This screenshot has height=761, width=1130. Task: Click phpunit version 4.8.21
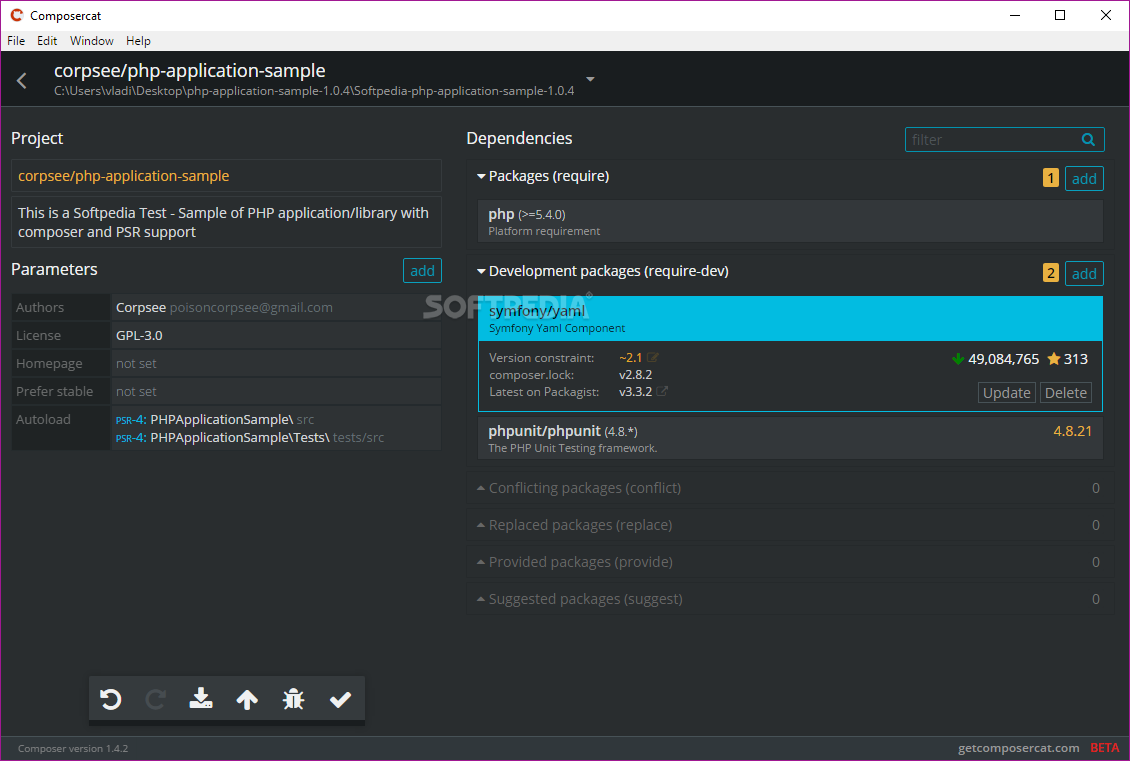coord(1072,431)
